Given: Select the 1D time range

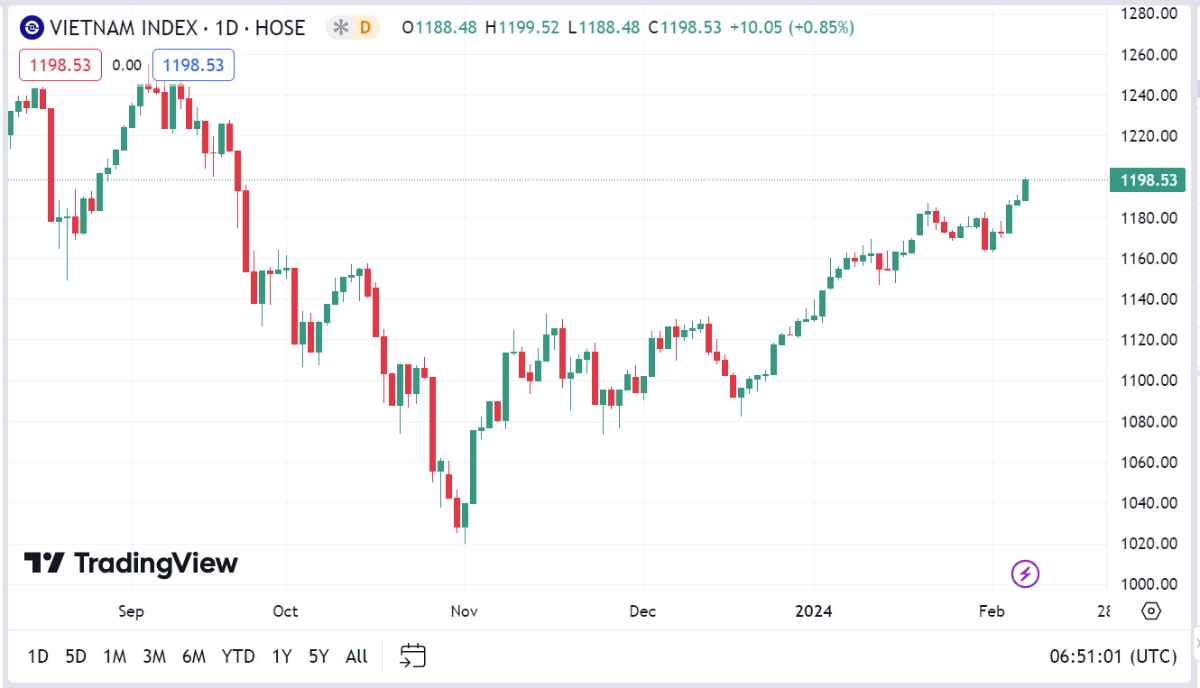Looking at the screenshot, I should [38, 657].
